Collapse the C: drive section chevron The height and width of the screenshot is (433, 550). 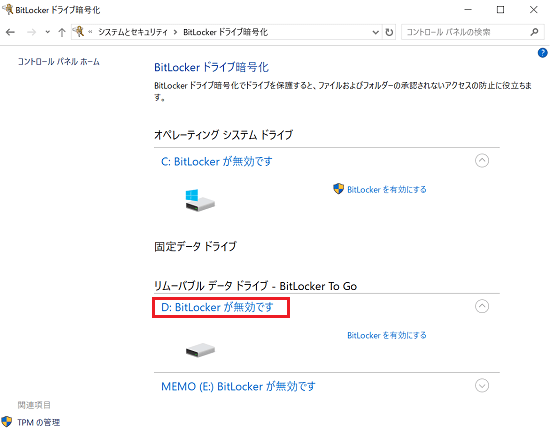point(482,161)
